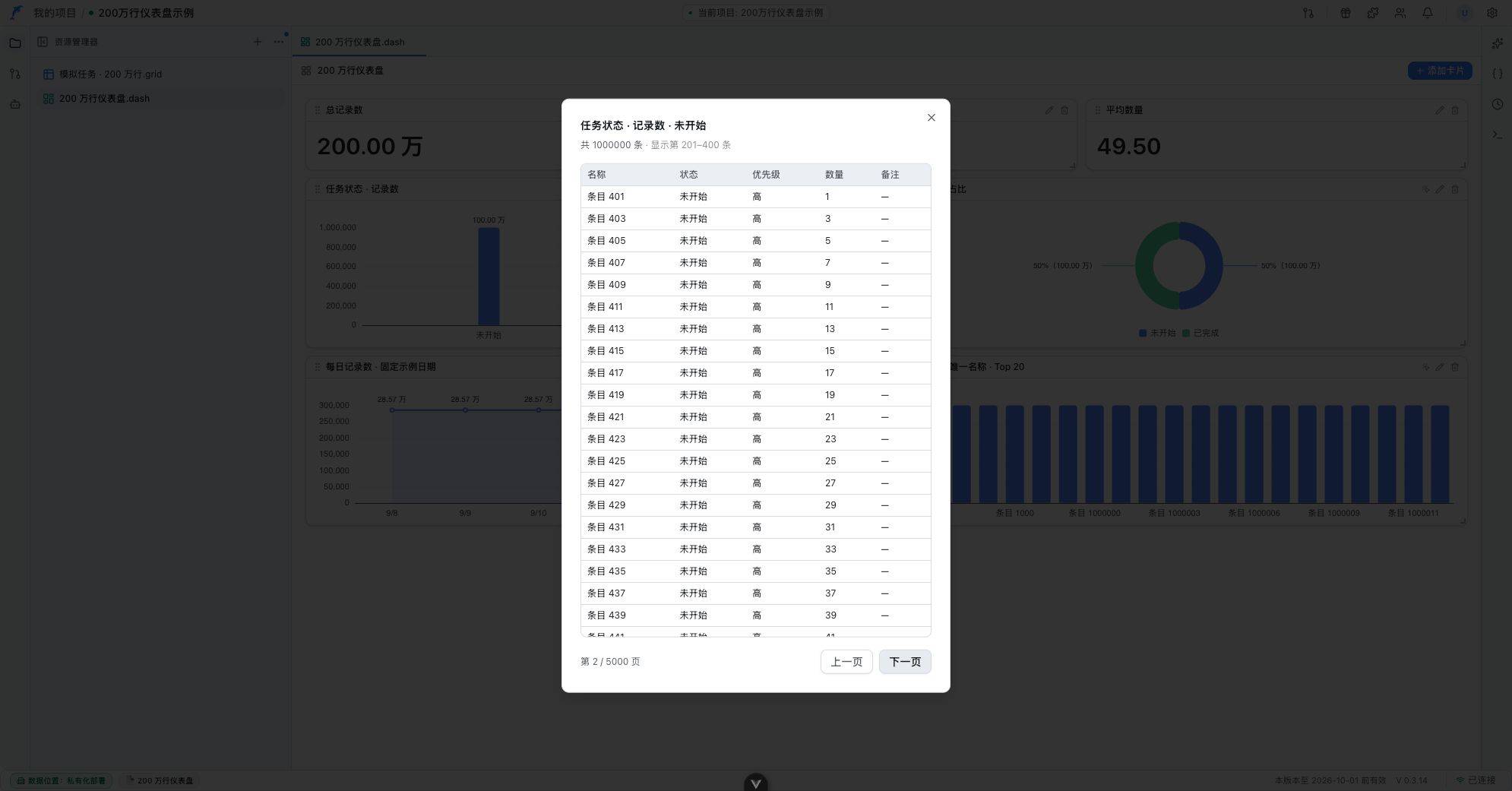Open source control icon in left sidebar

coord(15,74)
